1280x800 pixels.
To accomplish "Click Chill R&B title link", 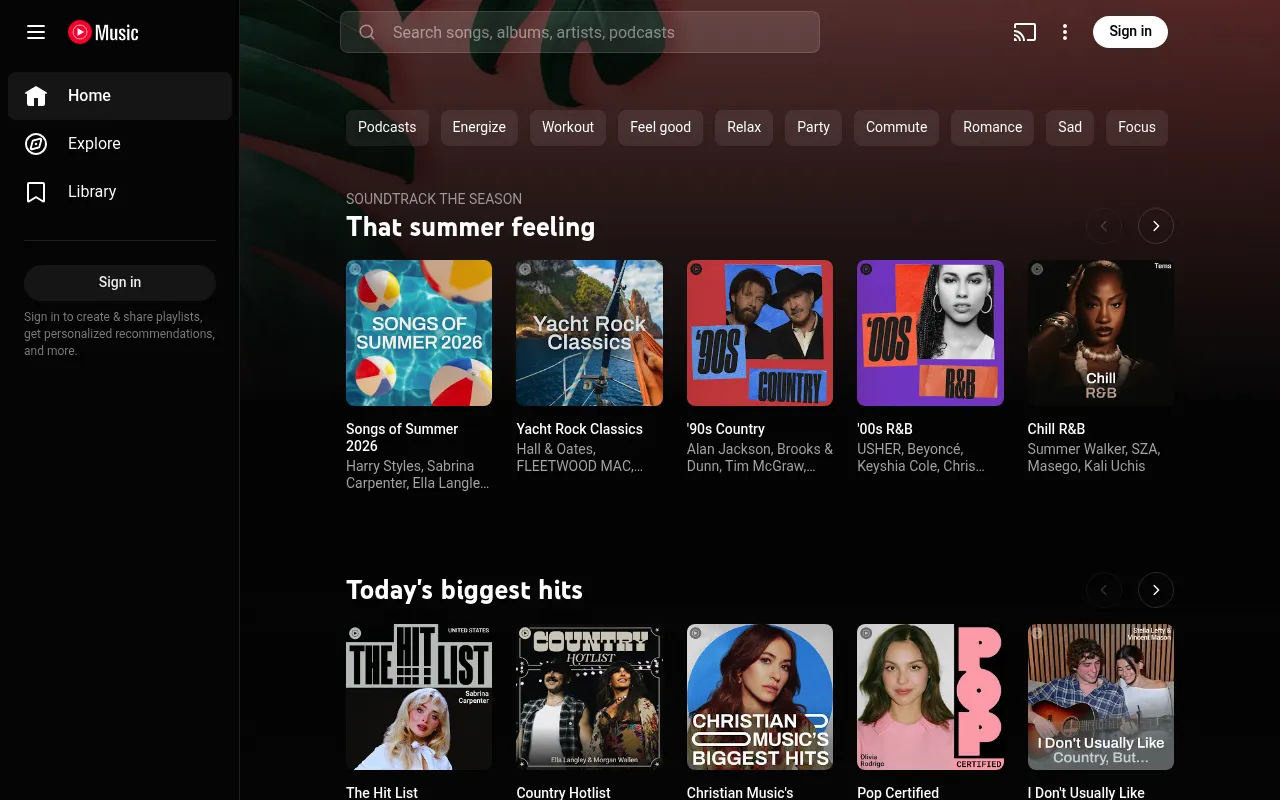I will [1056, 429].
